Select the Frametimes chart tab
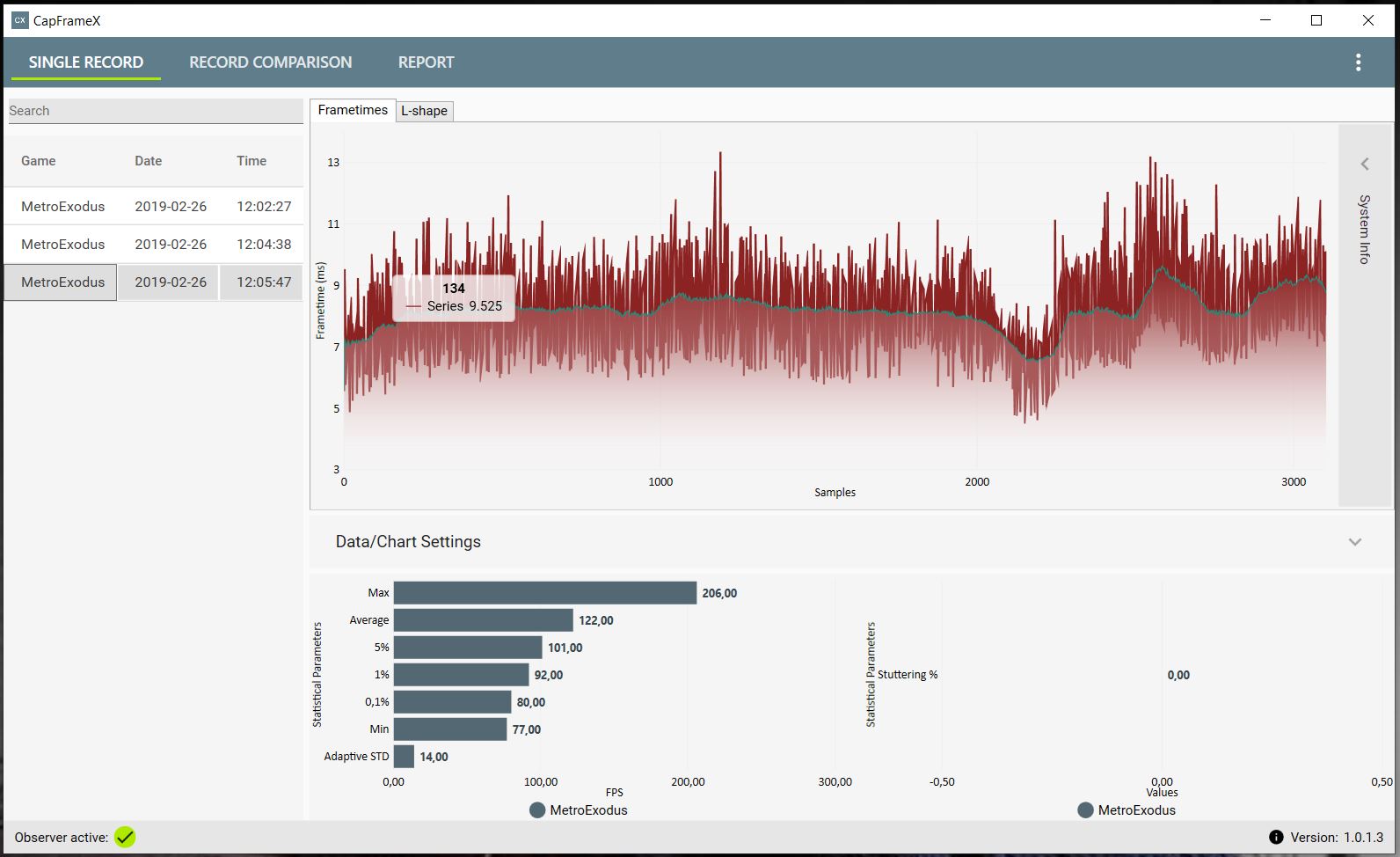This screenshot has height=857, width=1400. pyautogui.click(x=353, y=110)
